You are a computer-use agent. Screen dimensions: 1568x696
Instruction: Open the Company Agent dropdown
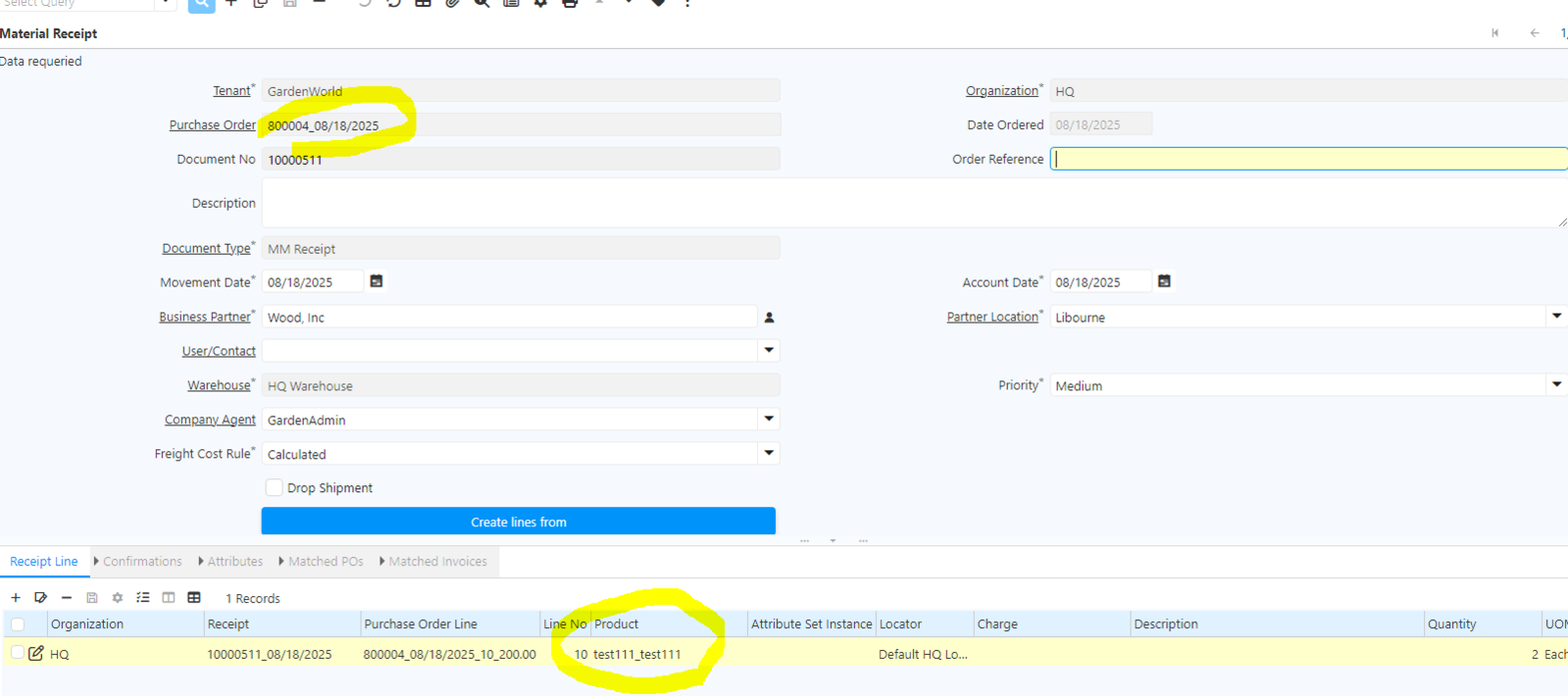pyautogui.click(x=769, y=420)
